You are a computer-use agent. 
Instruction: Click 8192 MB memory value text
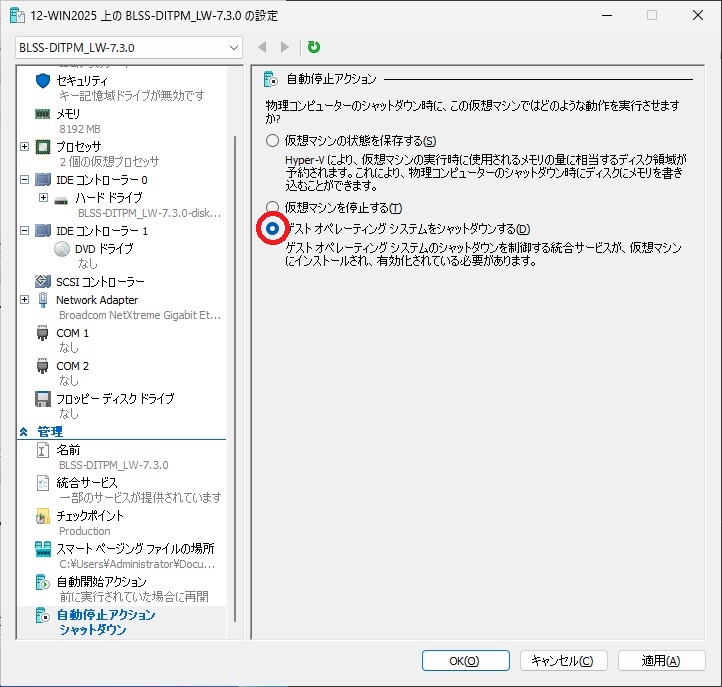pos(80,129)
